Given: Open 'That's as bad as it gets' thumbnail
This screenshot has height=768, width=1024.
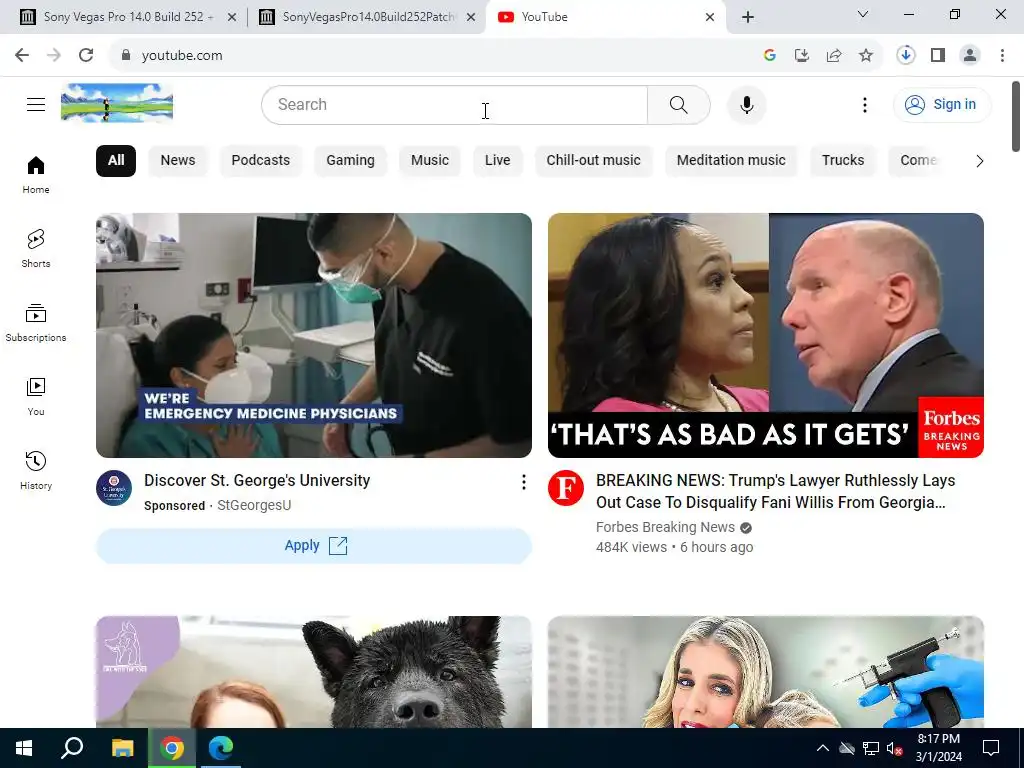Looking at the screenshot, I should [766, 335].
